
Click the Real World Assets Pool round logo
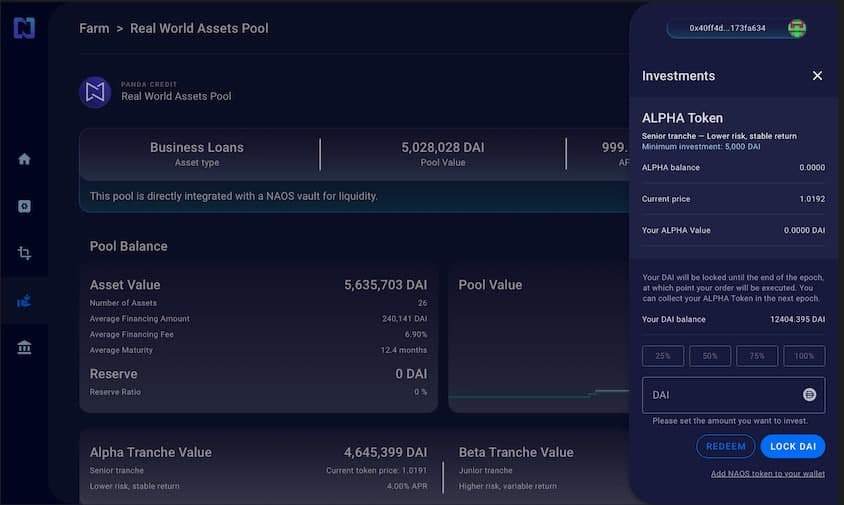(x=95, y=92)
